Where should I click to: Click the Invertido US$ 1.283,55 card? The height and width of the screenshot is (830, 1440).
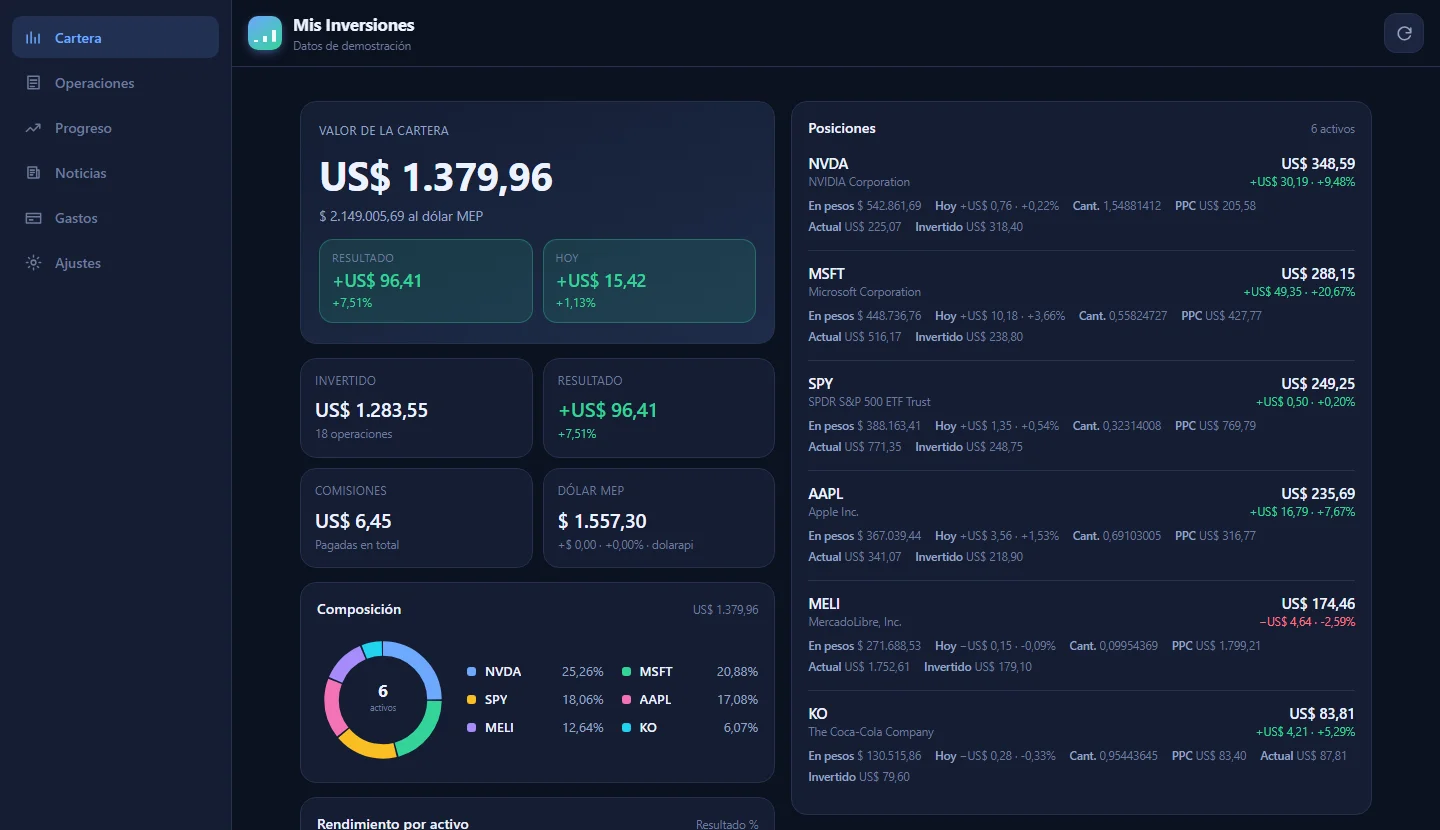(x=416, y=408)
